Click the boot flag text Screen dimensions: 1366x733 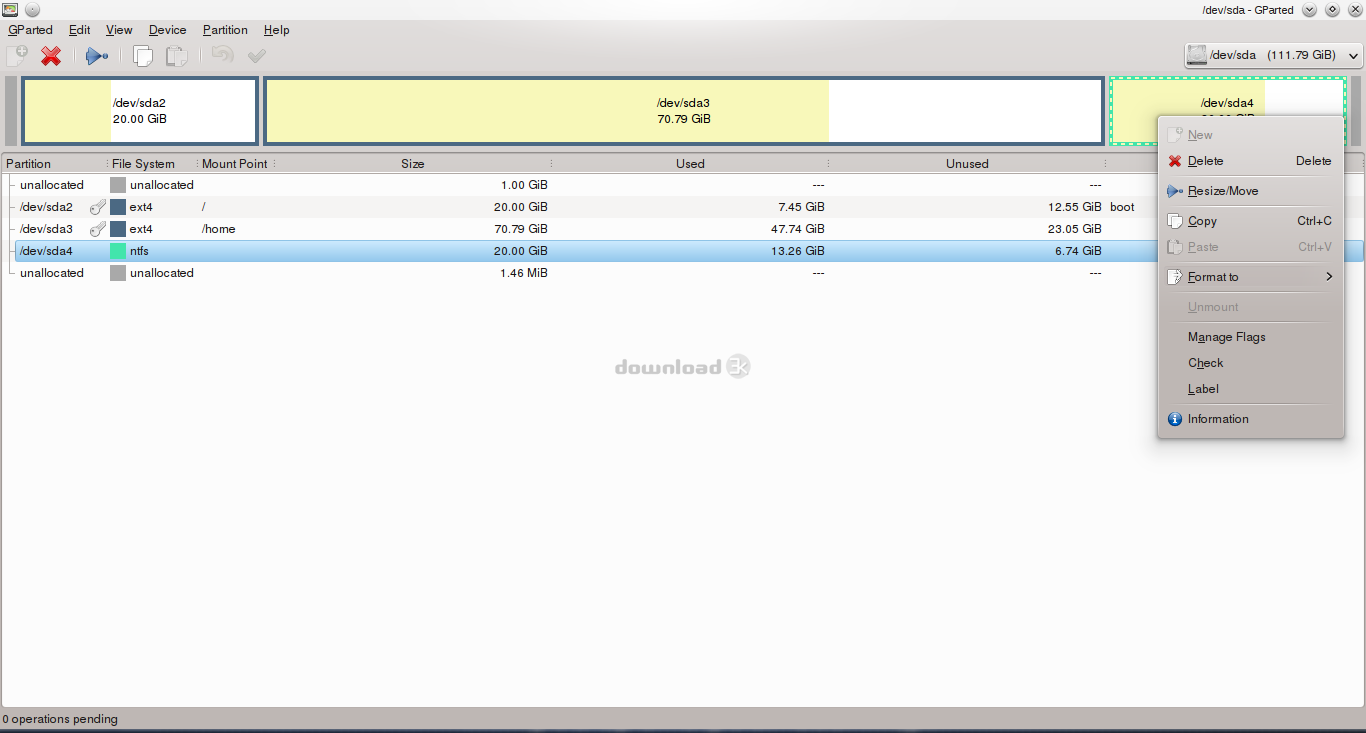pos(1122,207)
